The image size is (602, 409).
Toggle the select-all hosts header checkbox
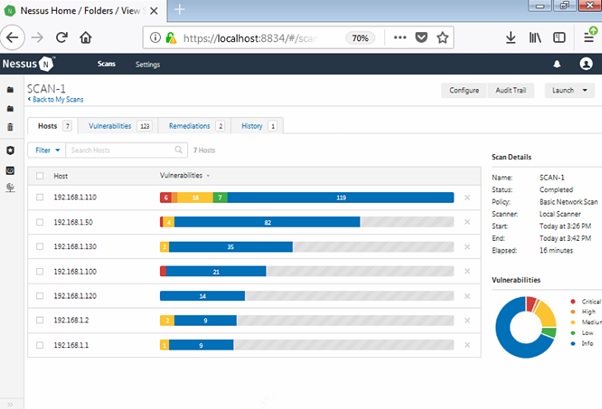pyautogui.click(x=40, y=175)
